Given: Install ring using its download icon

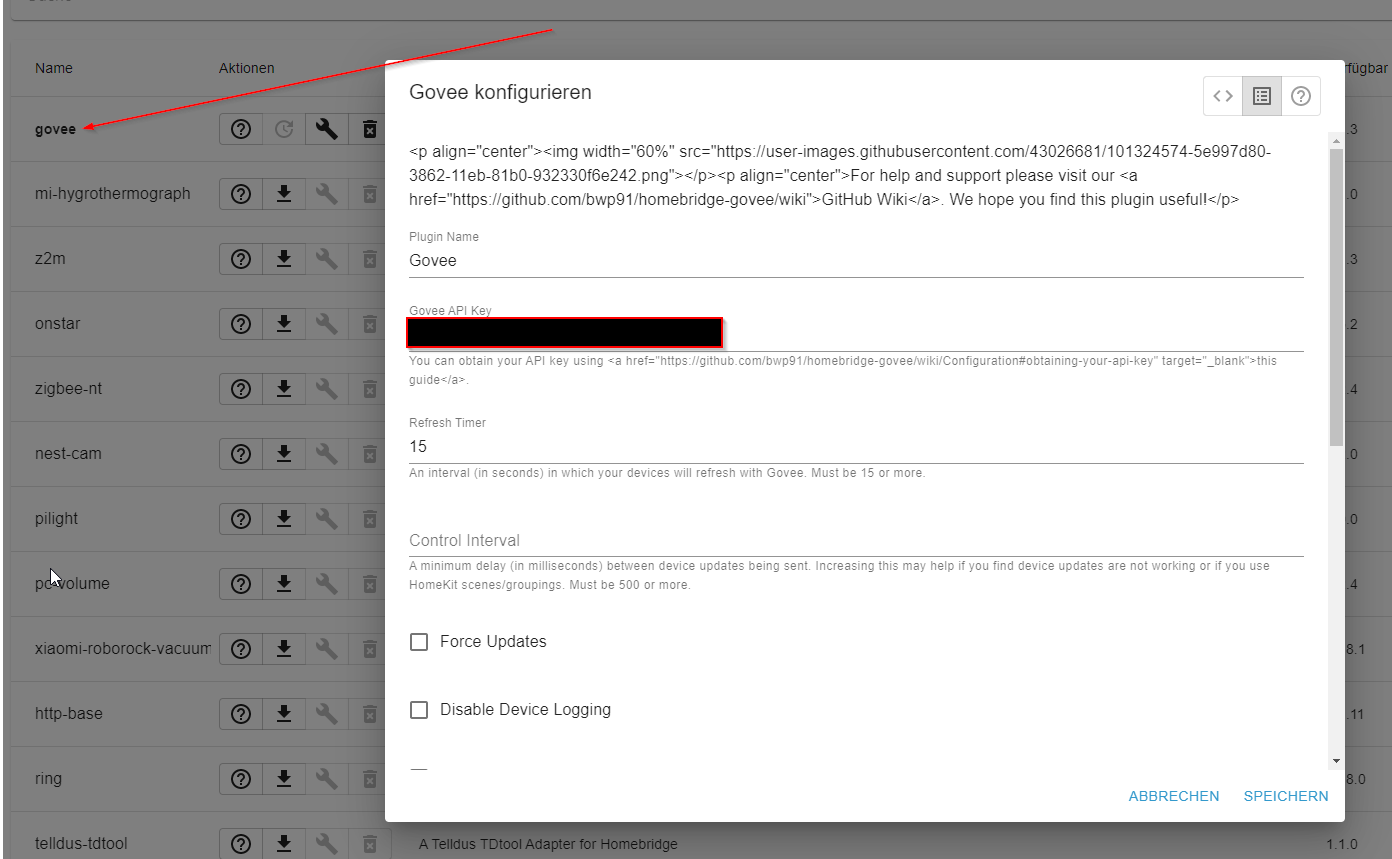Looking at the screenshot, I should 284,779.
